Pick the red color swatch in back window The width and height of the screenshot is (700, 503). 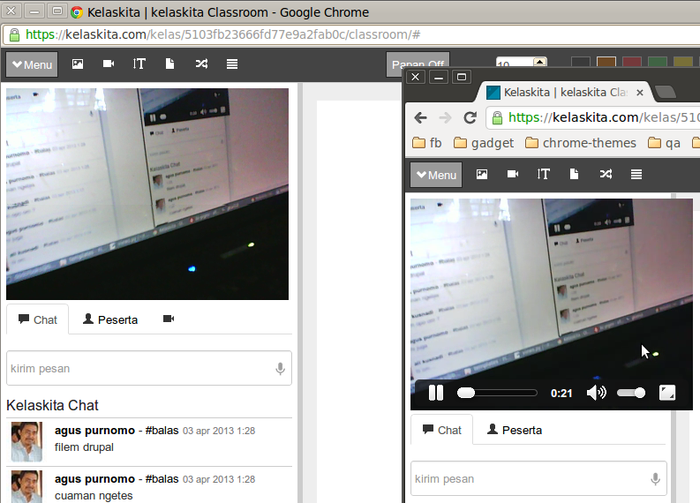point(632,62)
